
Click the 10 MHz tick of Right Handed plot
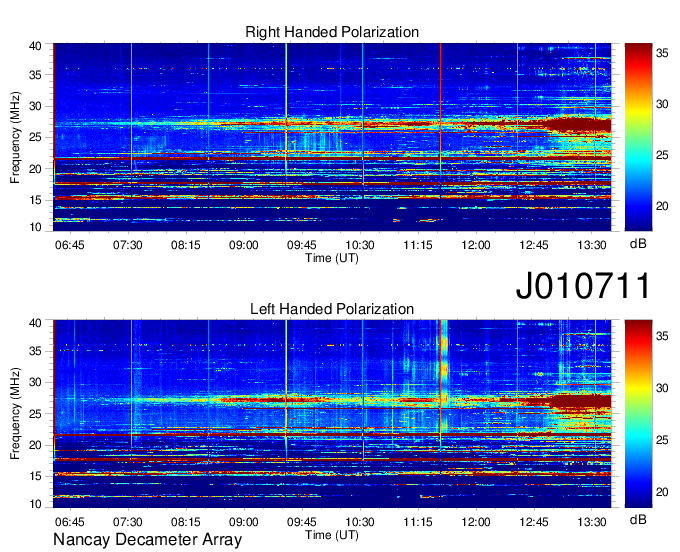tap(36, 227)
